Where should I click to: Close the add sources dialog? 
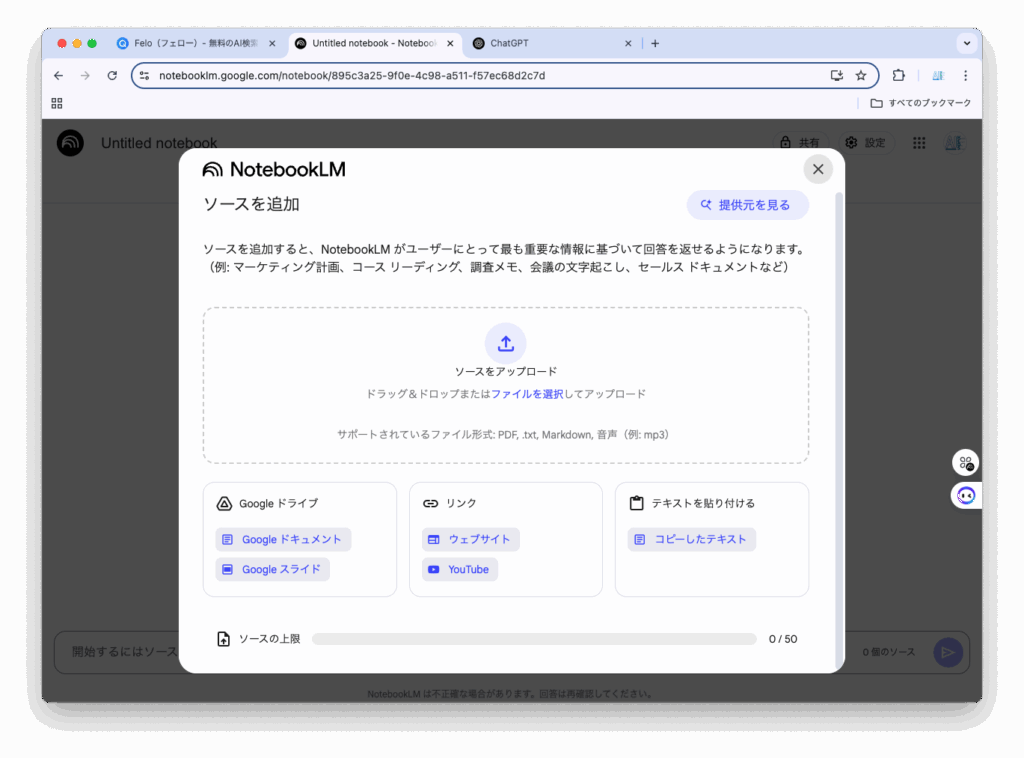pyautogui.click(x=818, y=169)
